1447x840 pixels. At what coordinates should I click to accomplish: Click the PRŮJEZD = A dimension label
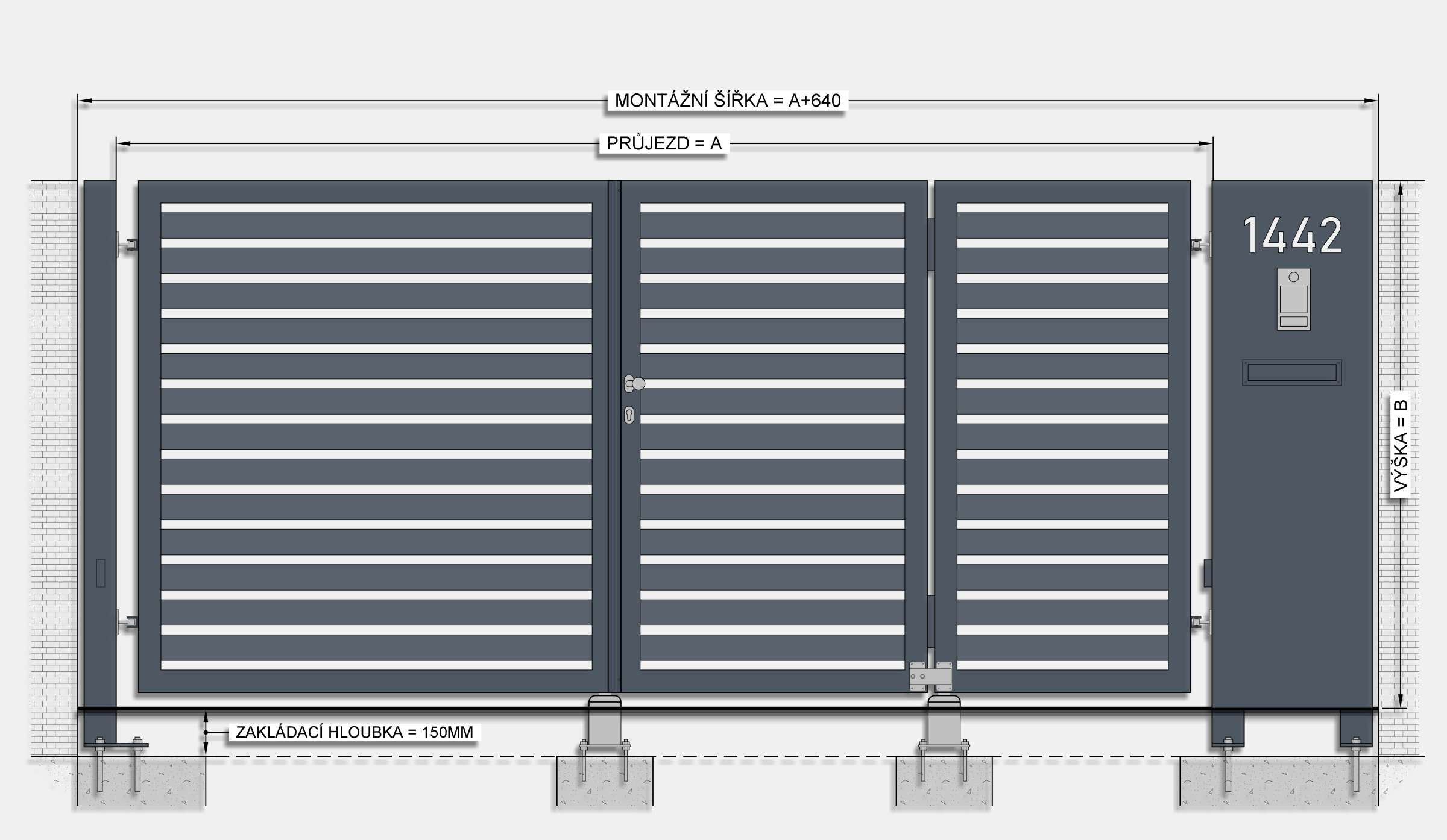coord(663,143)
